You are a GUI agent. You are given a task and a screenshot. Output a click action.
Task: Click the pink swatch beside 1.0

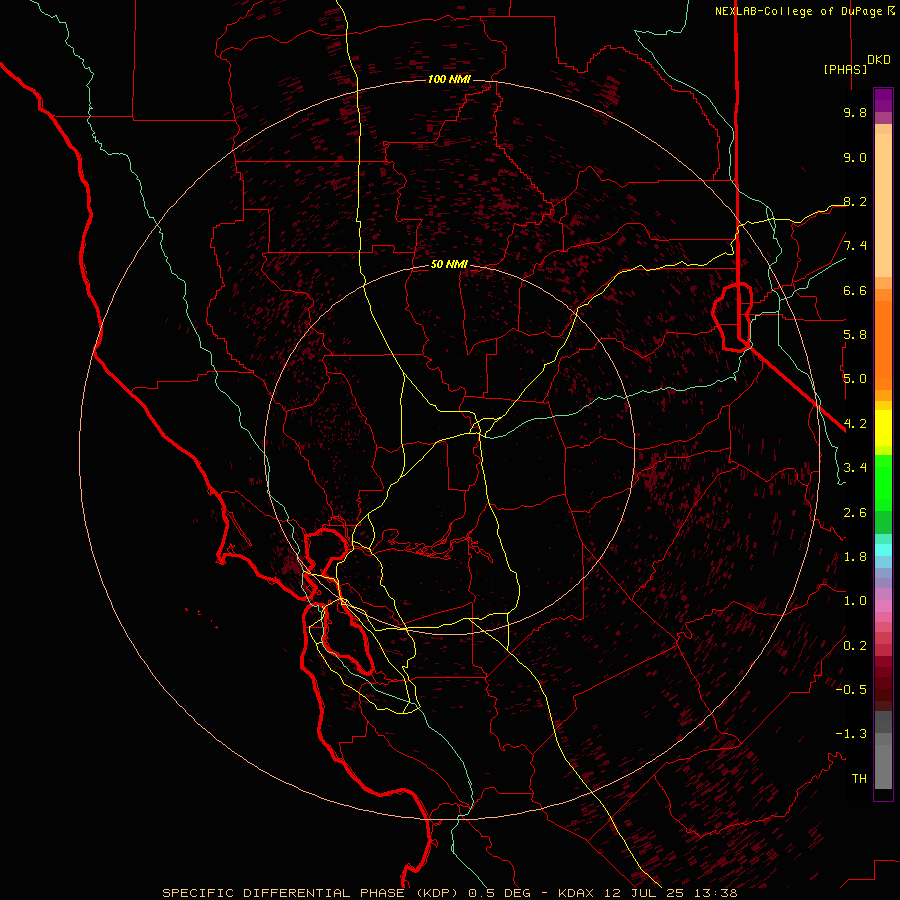883,606
